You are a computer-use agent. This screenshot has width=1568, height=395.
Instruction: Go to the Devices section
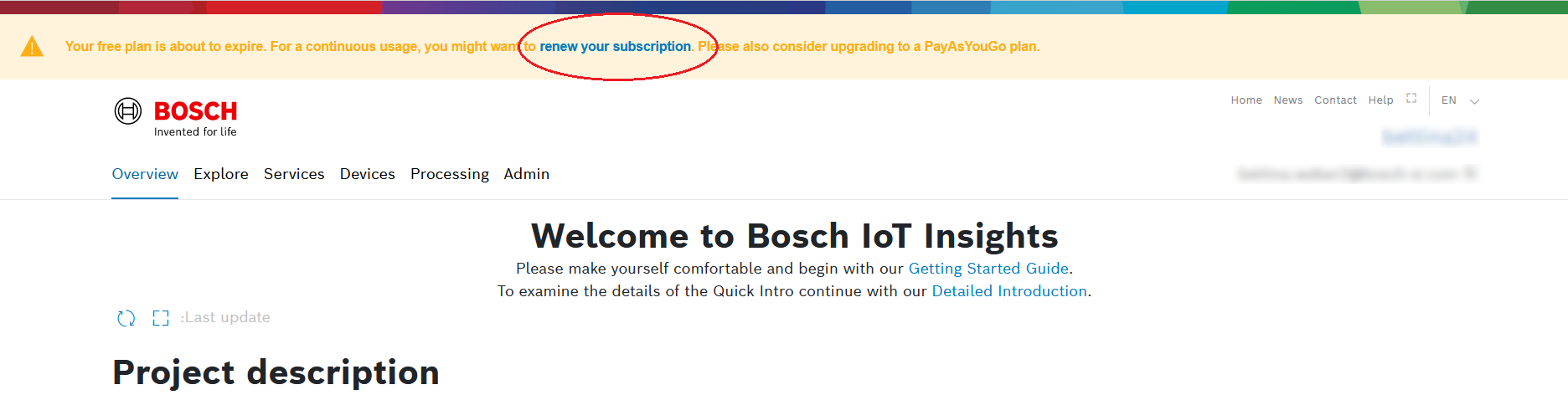367,174
